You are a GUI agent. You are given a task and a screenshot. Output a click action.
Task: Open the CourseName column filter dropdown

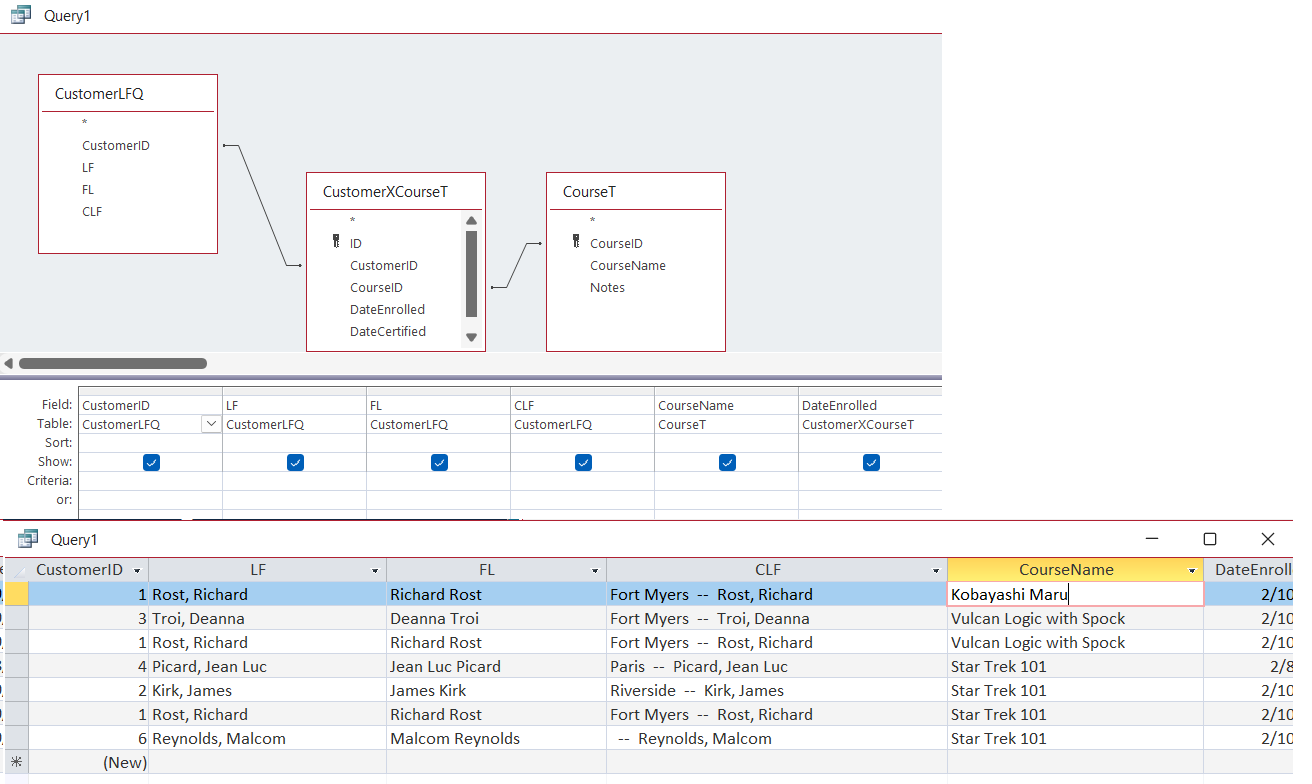1191,569
